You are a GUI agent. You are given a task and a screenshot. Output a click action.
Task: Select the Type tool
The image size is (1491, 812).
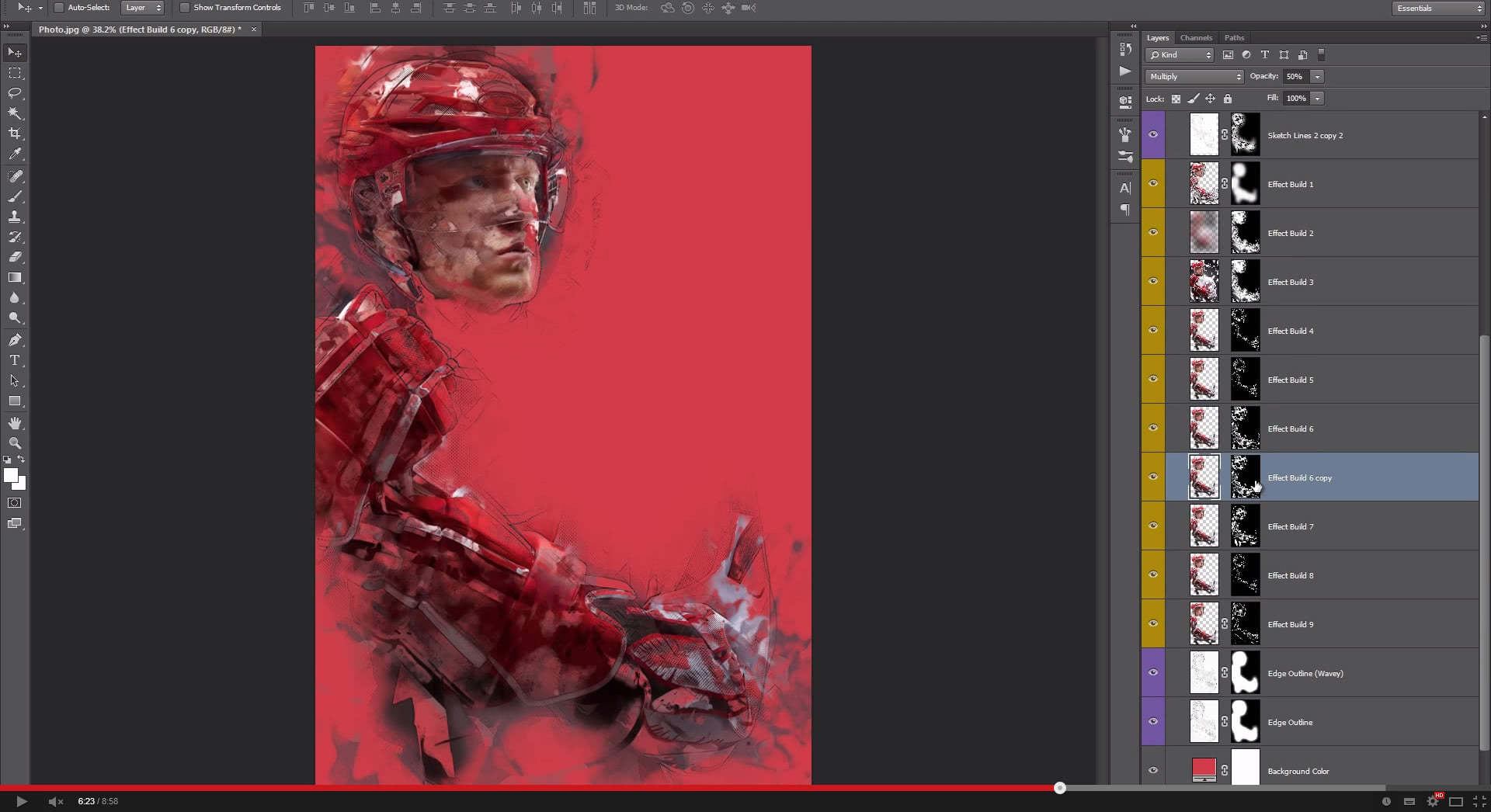click(x=14, y=360)
